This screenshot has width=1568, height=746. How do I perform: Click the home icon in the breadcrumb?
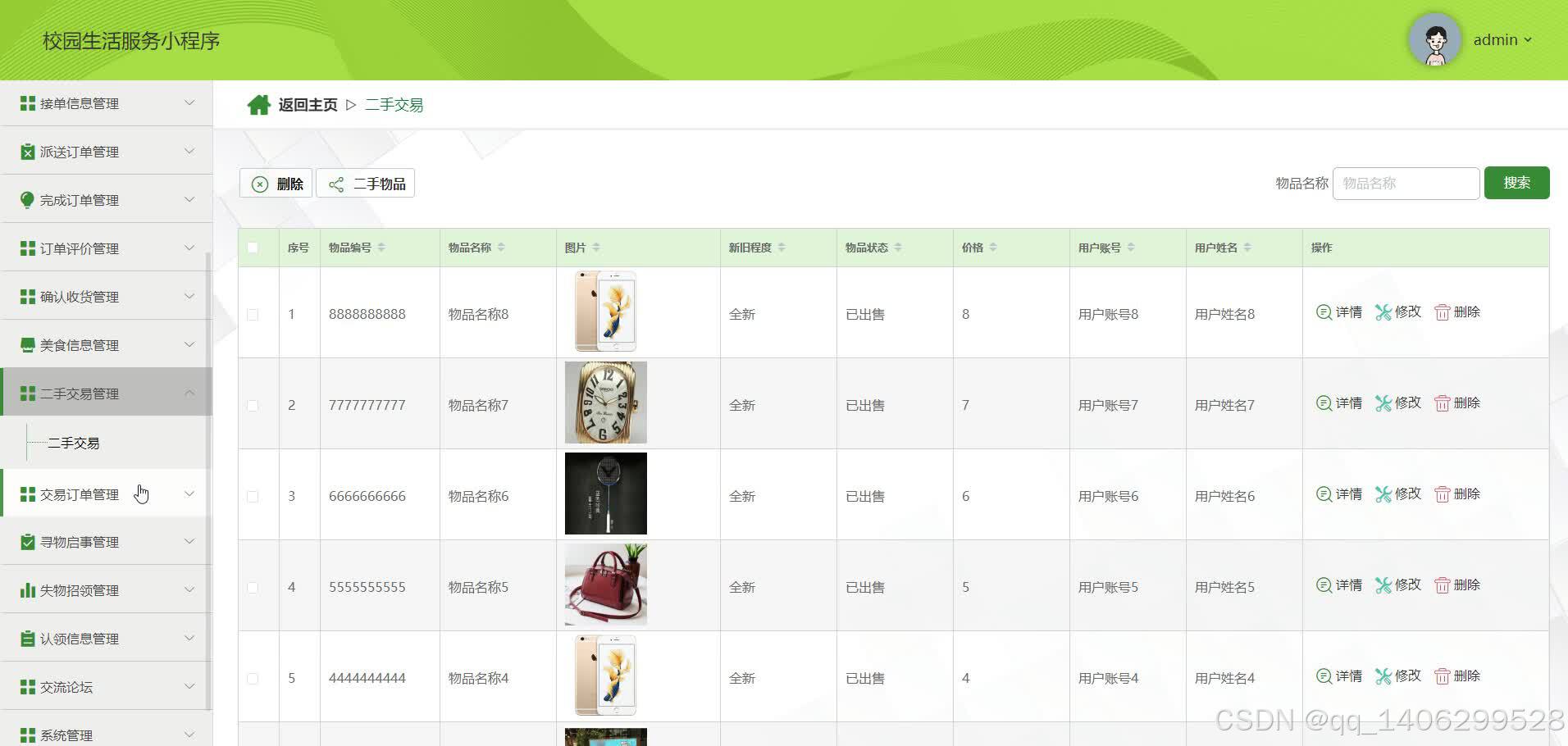259,105
